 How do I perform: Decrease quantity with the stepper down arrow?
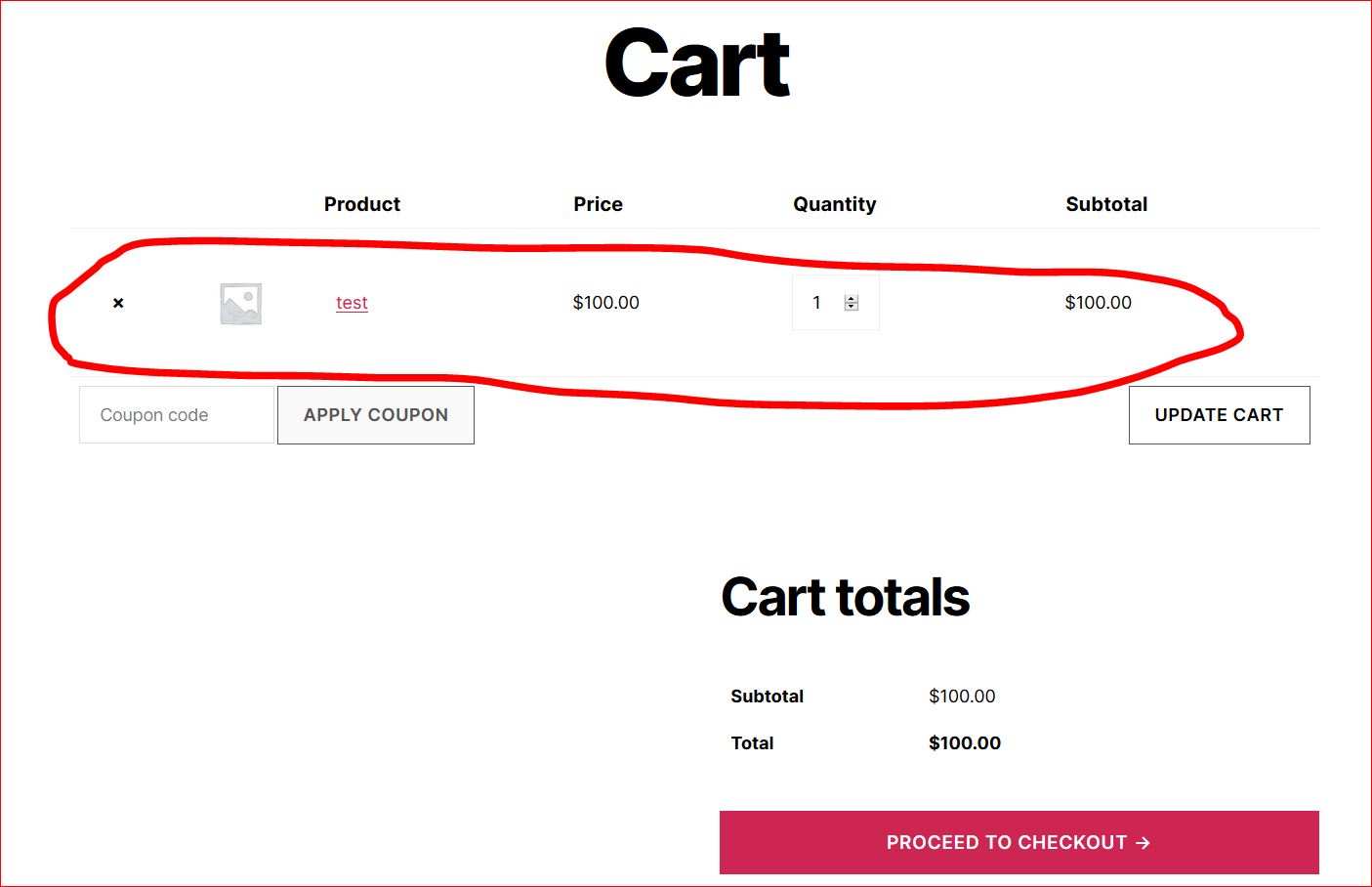pos(850,308)
